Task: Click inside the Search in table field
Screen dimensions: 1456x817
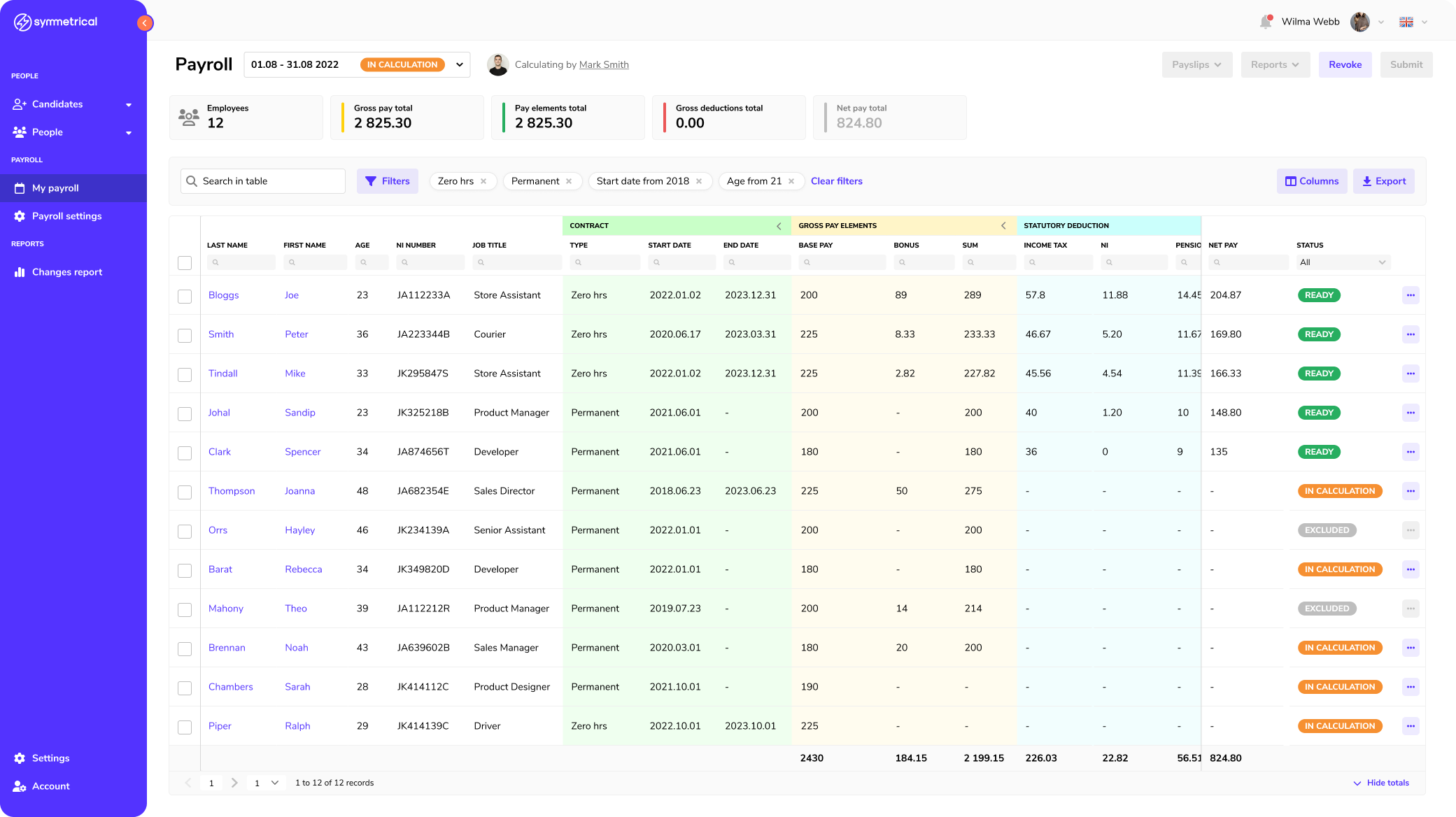Action: pyautogui.click(x=262, y=180)
